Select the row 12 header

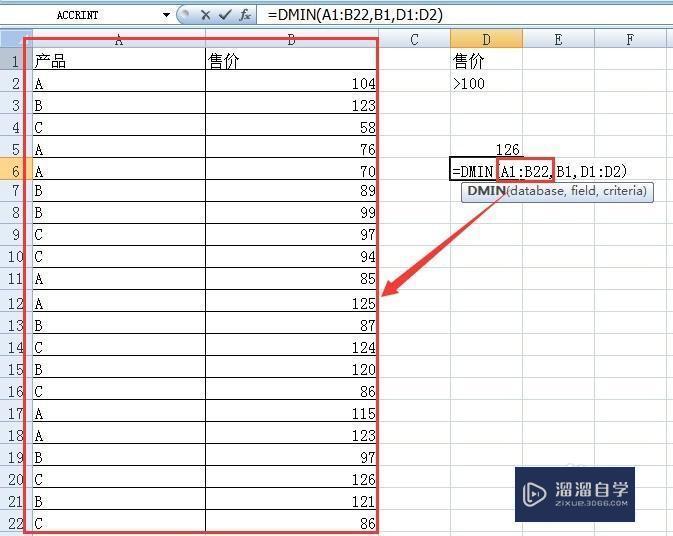(x=16, y=301)
